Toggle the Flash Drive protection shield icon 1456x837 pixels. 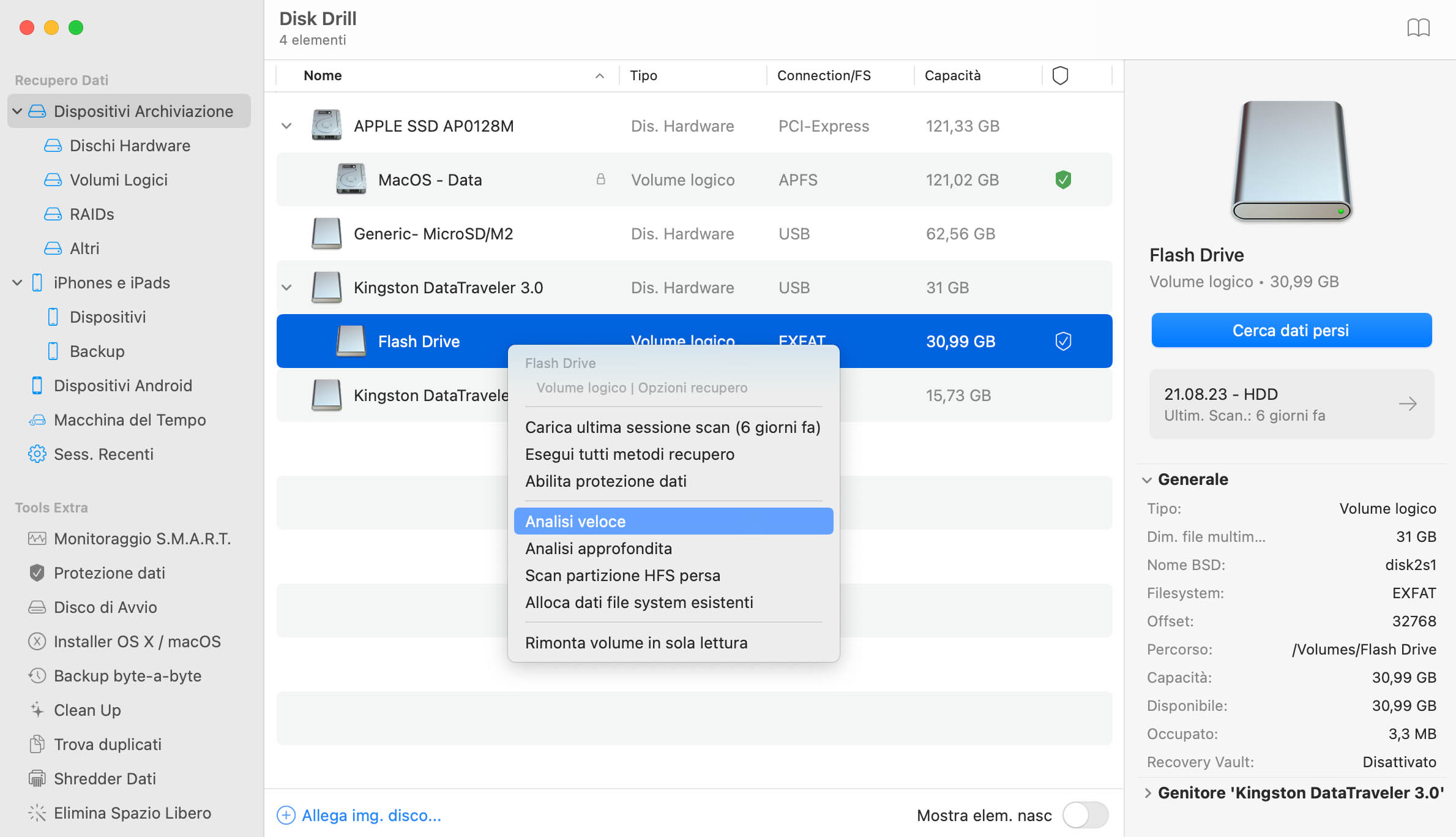coord(1062,341)
